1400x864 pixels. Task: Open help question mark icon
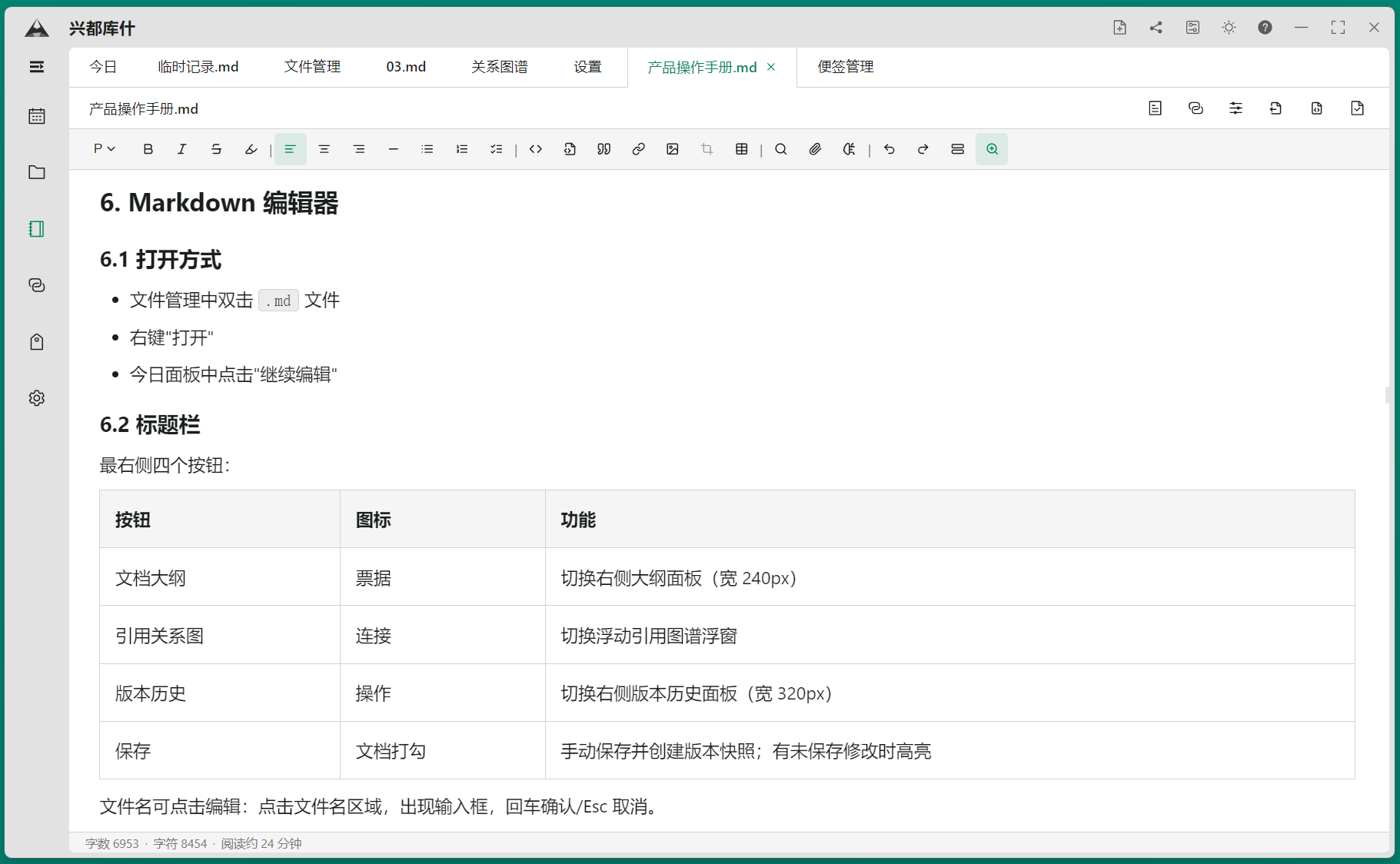[1265, 28]
